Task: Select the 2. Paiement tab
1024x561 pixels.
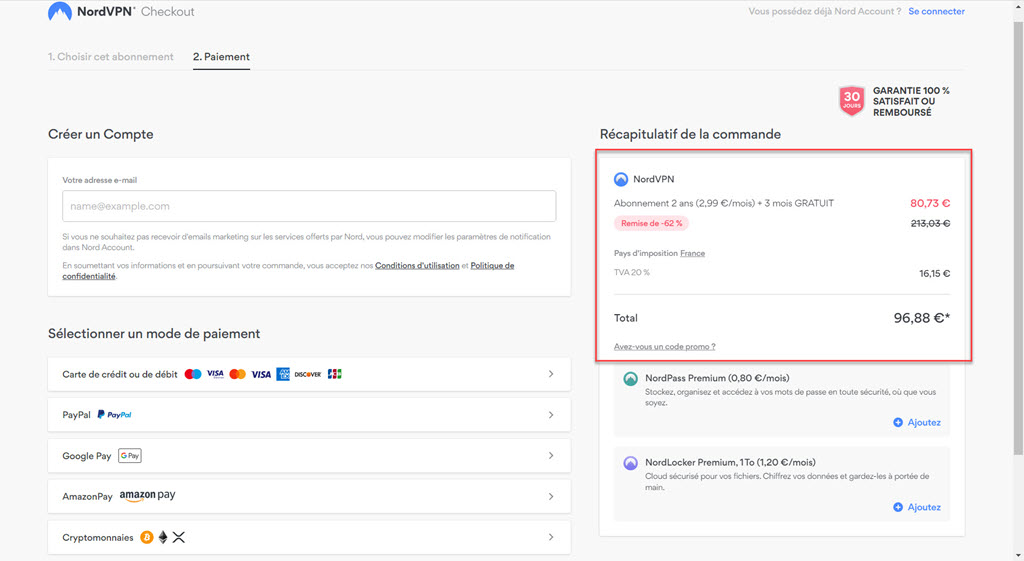Action: pos(221,57)
